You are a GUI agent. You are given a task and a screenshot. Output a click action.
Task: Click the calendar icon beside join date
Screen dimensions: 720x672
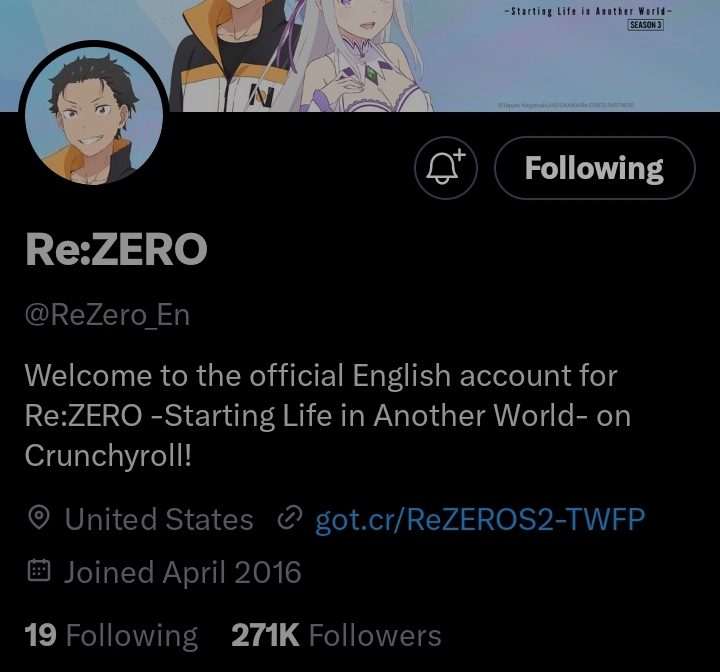(39, 571)
